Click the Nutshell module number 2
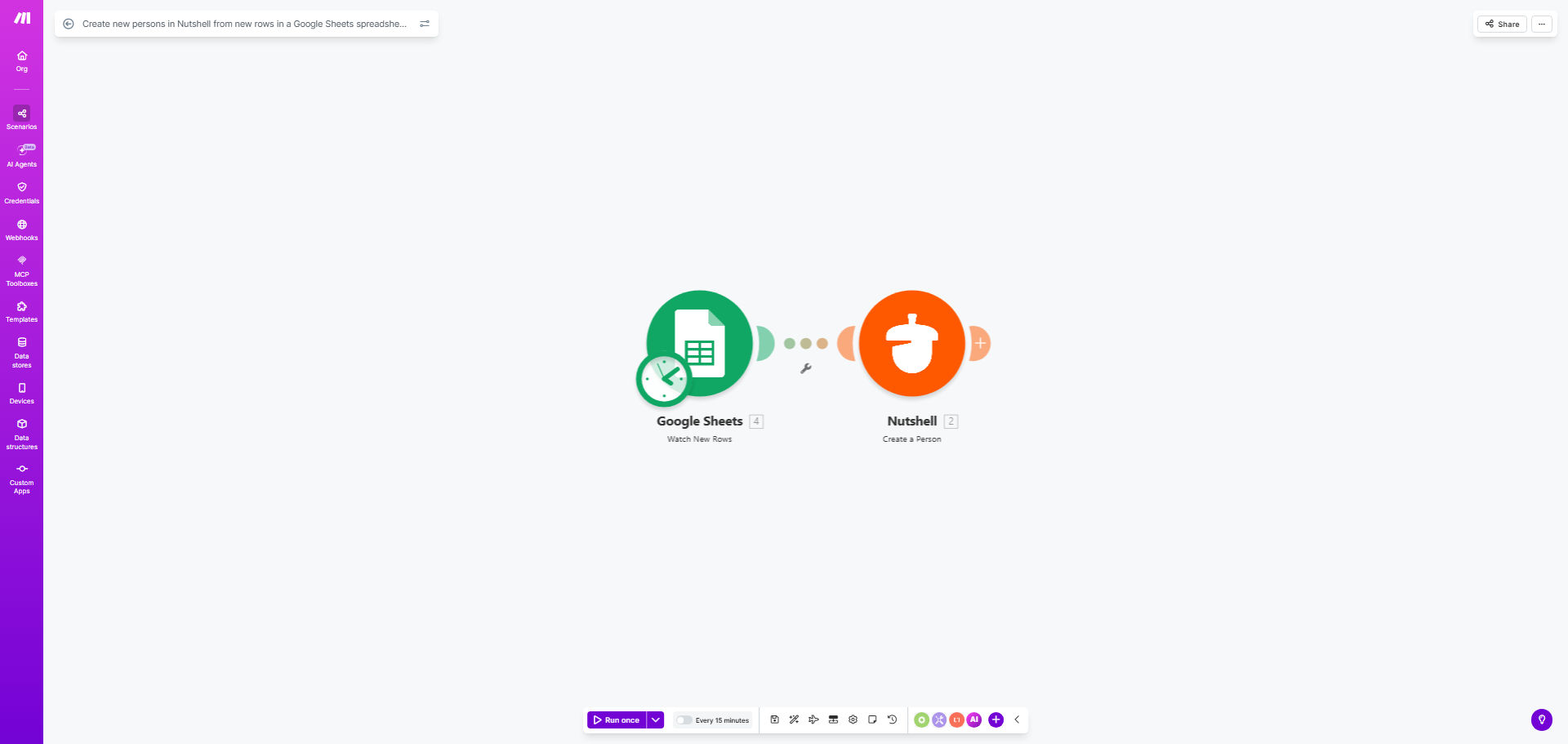1568x744 pixels. tap(951, 421)
